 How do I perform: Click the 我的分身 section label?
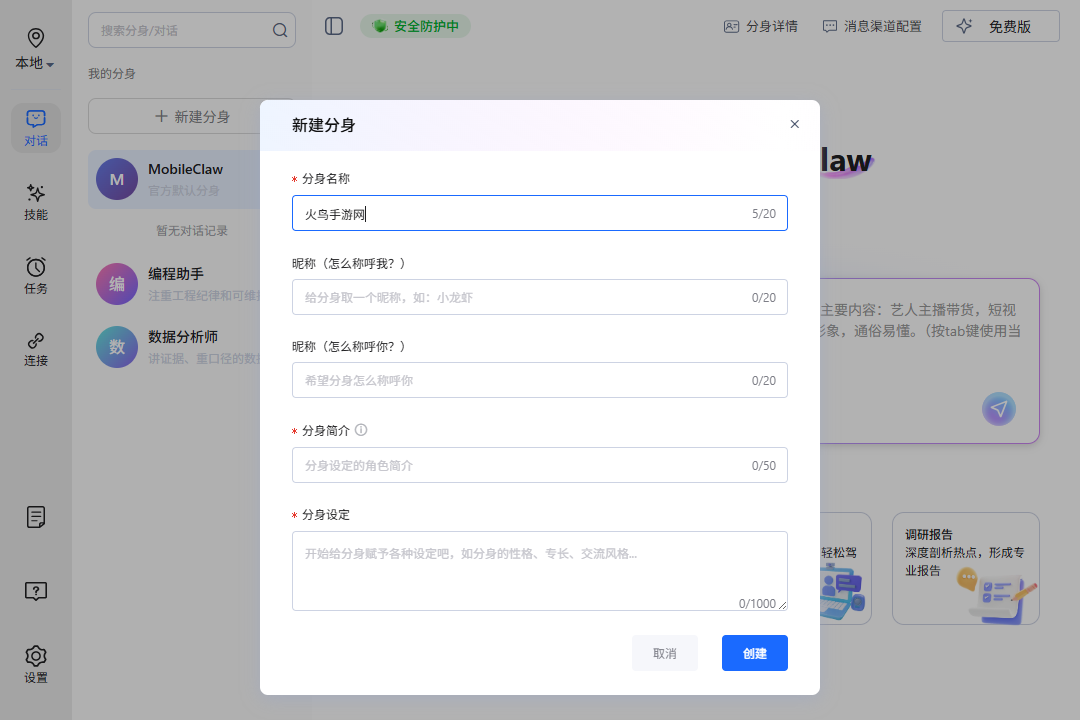pyautogui.click(x=112, y=74)
